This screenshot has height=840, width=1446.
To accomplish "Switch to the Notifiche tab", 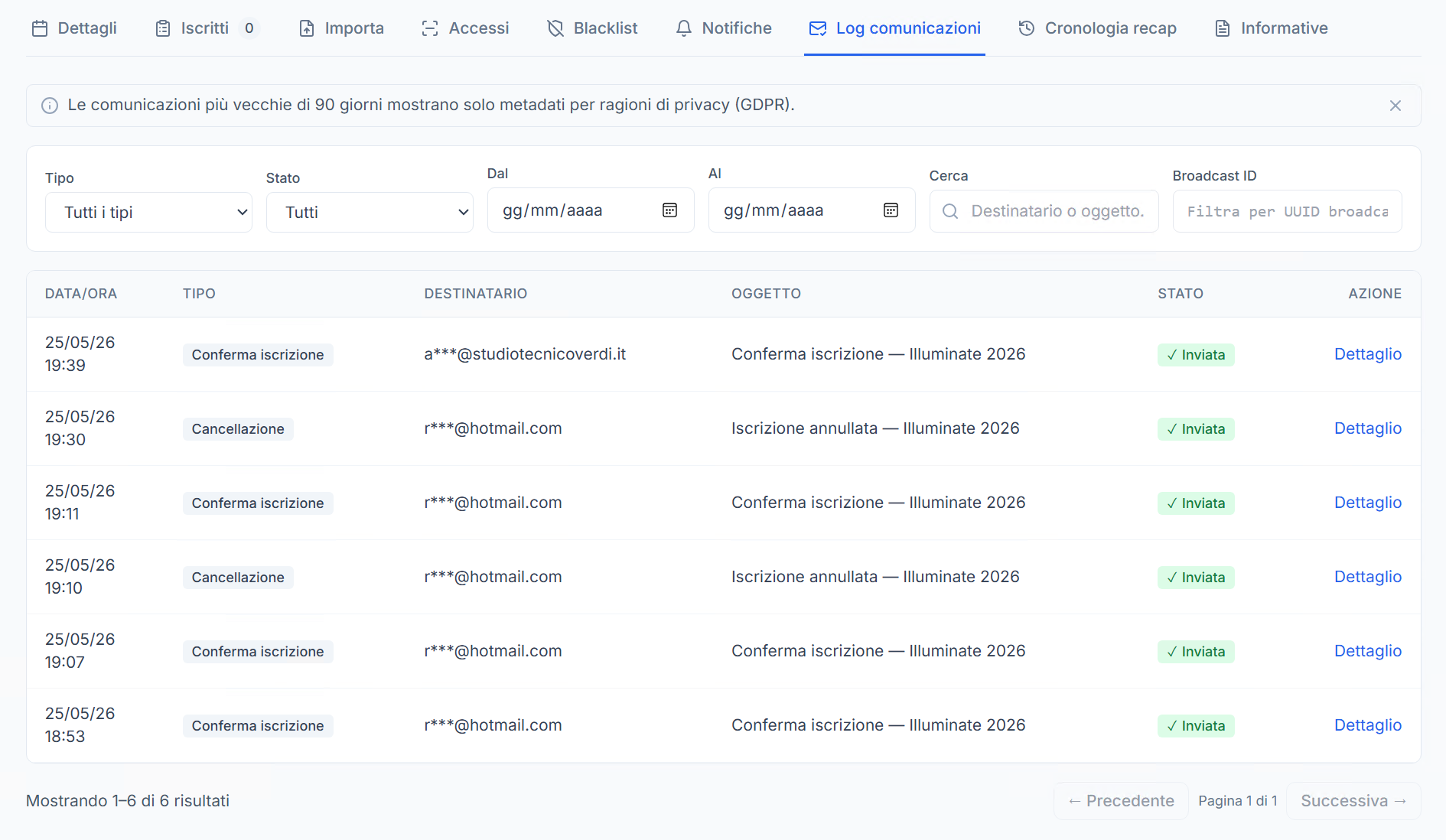I will coord(724,28).
